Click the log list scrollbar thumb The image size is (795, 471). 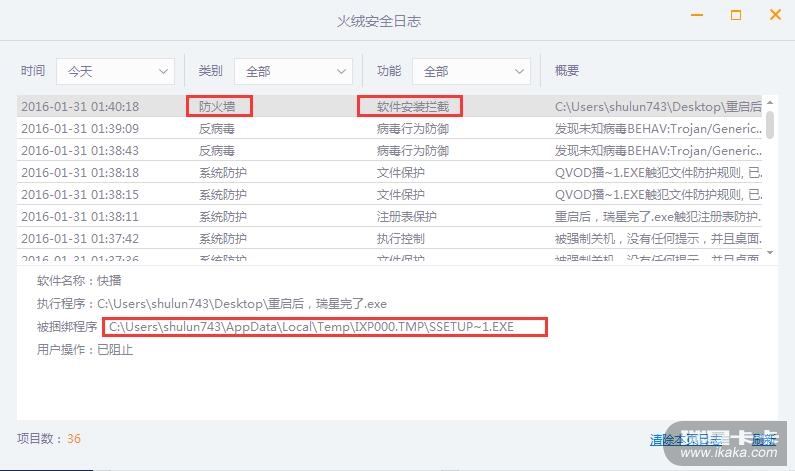770,125
